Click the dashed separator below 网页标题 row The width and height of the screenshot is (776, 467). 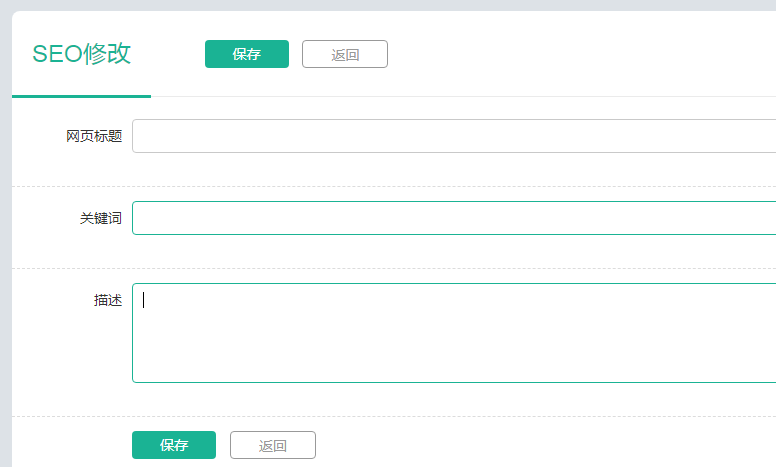click(394, 187)
